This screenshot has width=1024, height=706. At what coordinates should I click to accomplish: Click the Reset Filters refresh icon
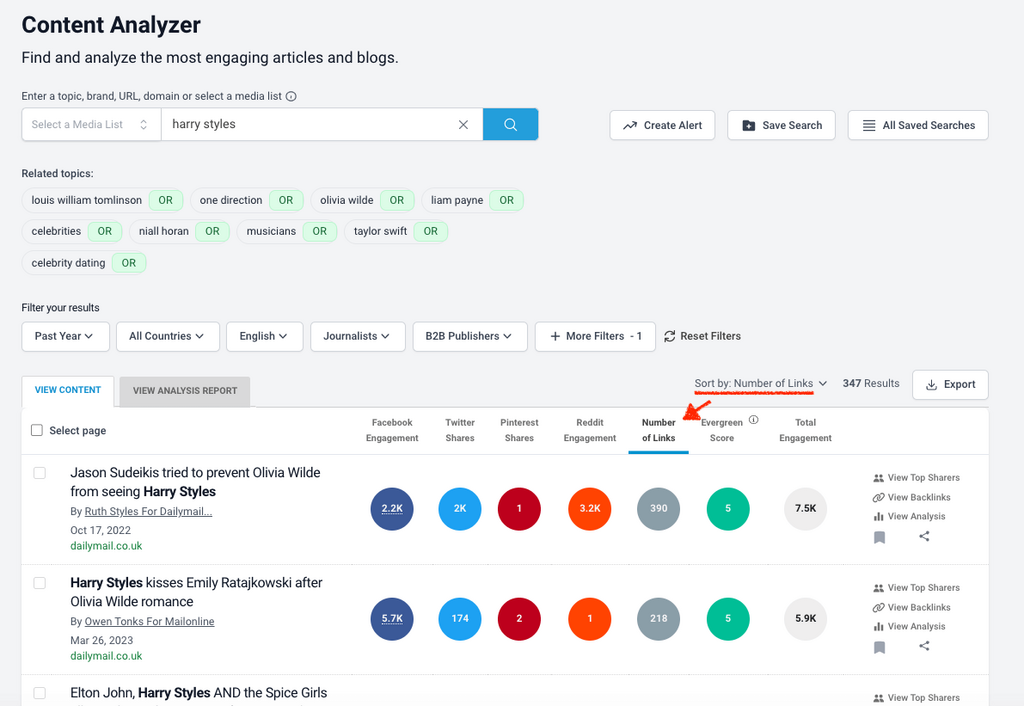670,336
